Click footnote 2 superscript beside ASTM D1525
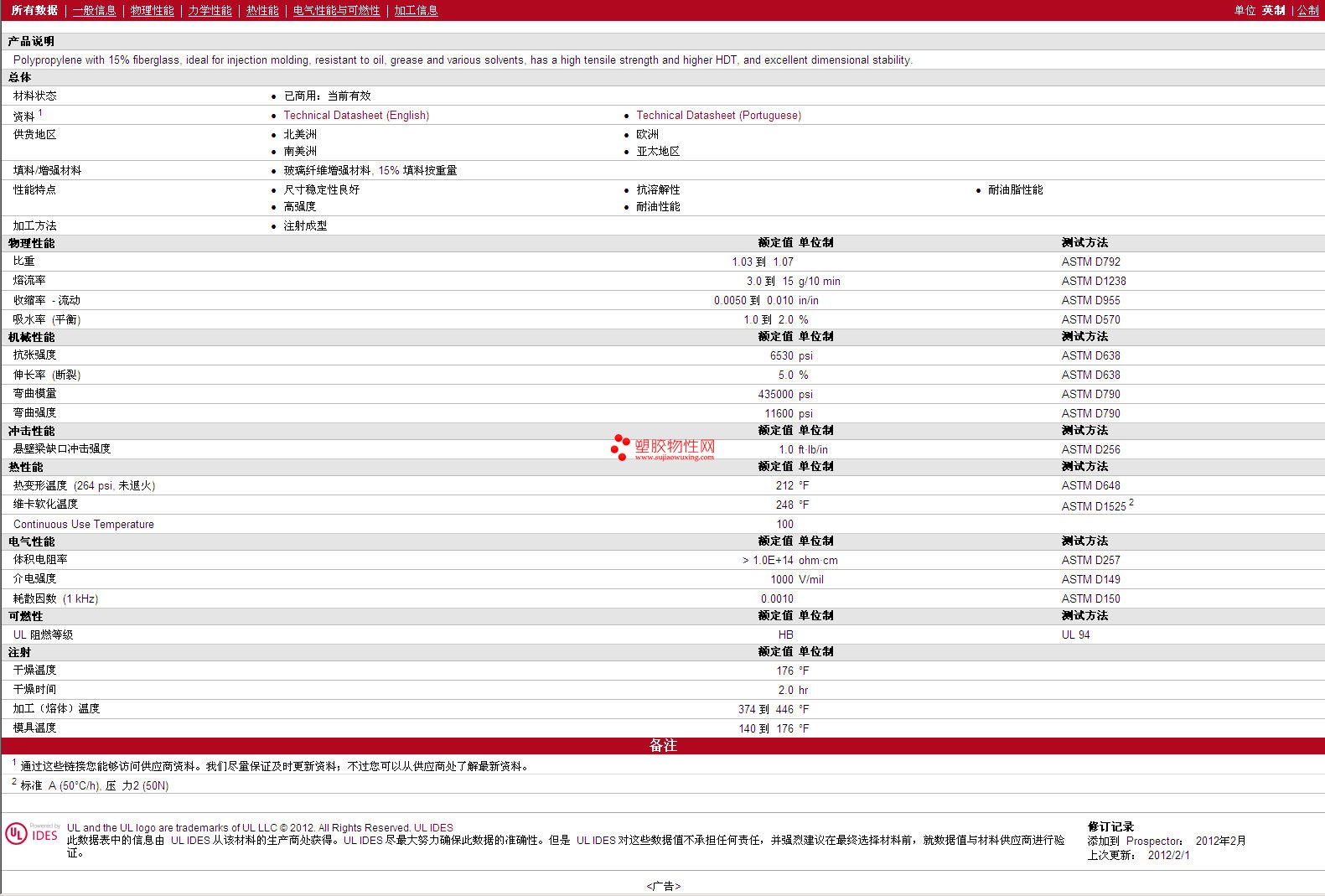 pos(1131,502)
